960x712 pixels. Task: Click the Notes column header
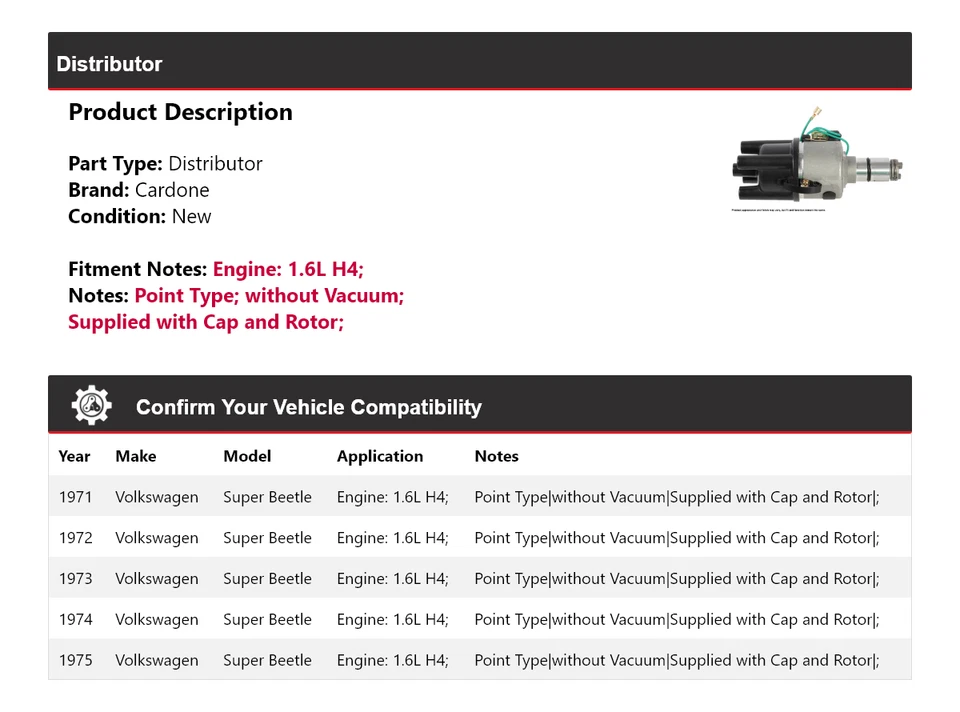click(x=497, y=456)
